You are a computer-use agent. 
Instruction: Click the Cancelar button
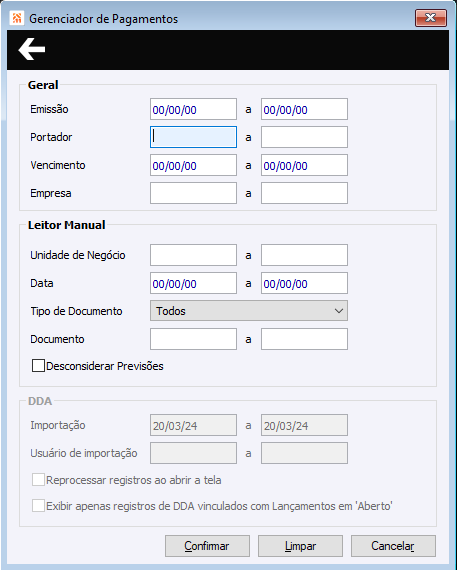pyautogui.click(x=393, y=546)
